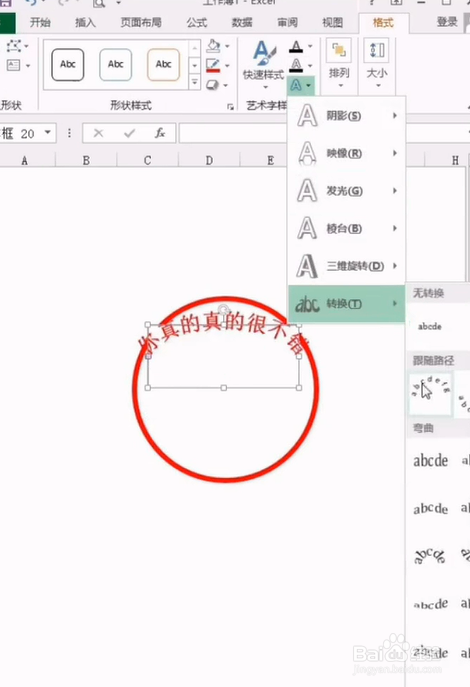Open the shape effects dropdown arrow
This screenshot has height=687, width=470.
[x=227, y=85]
